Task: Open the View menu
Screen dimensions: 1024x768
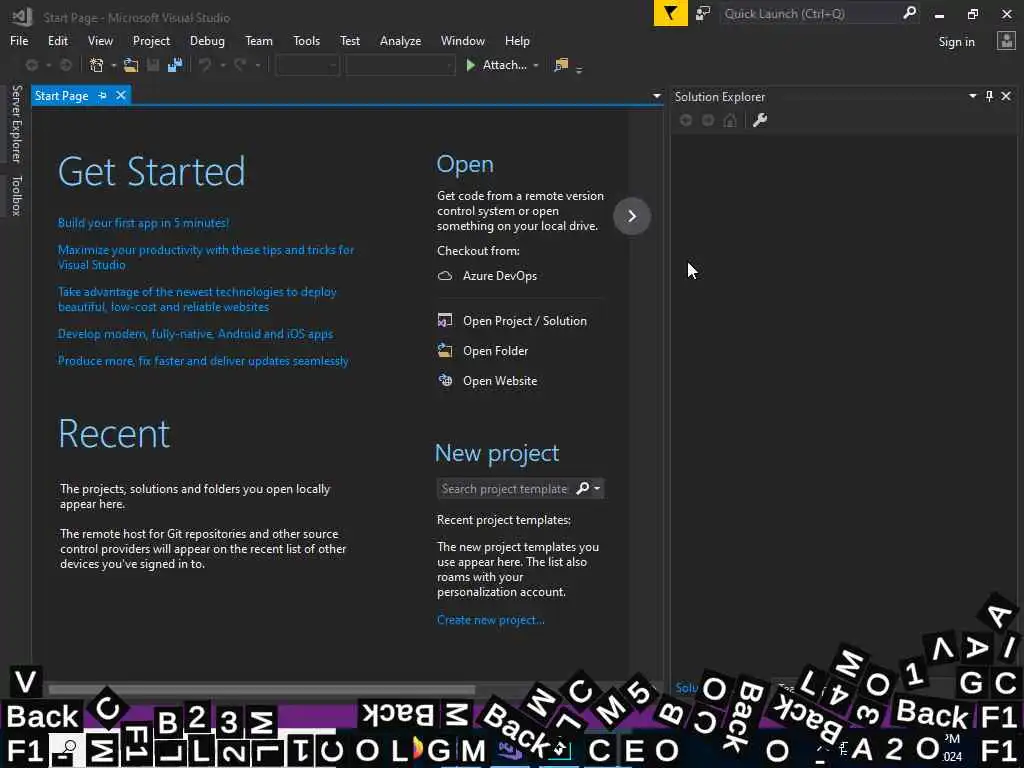Action: (x=100, y=40)
